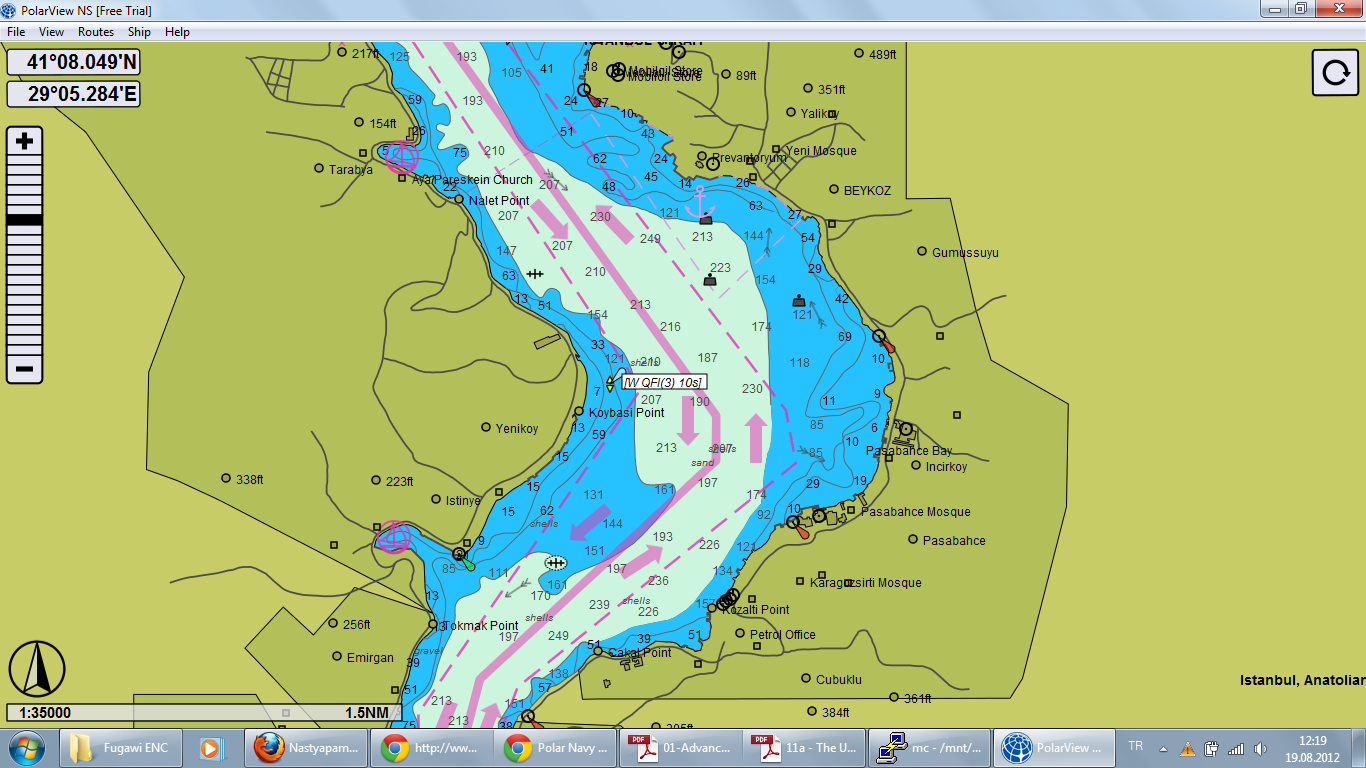Click the network signal tray icon
Screen dimensions: 1366x768
pos(1236,748)
